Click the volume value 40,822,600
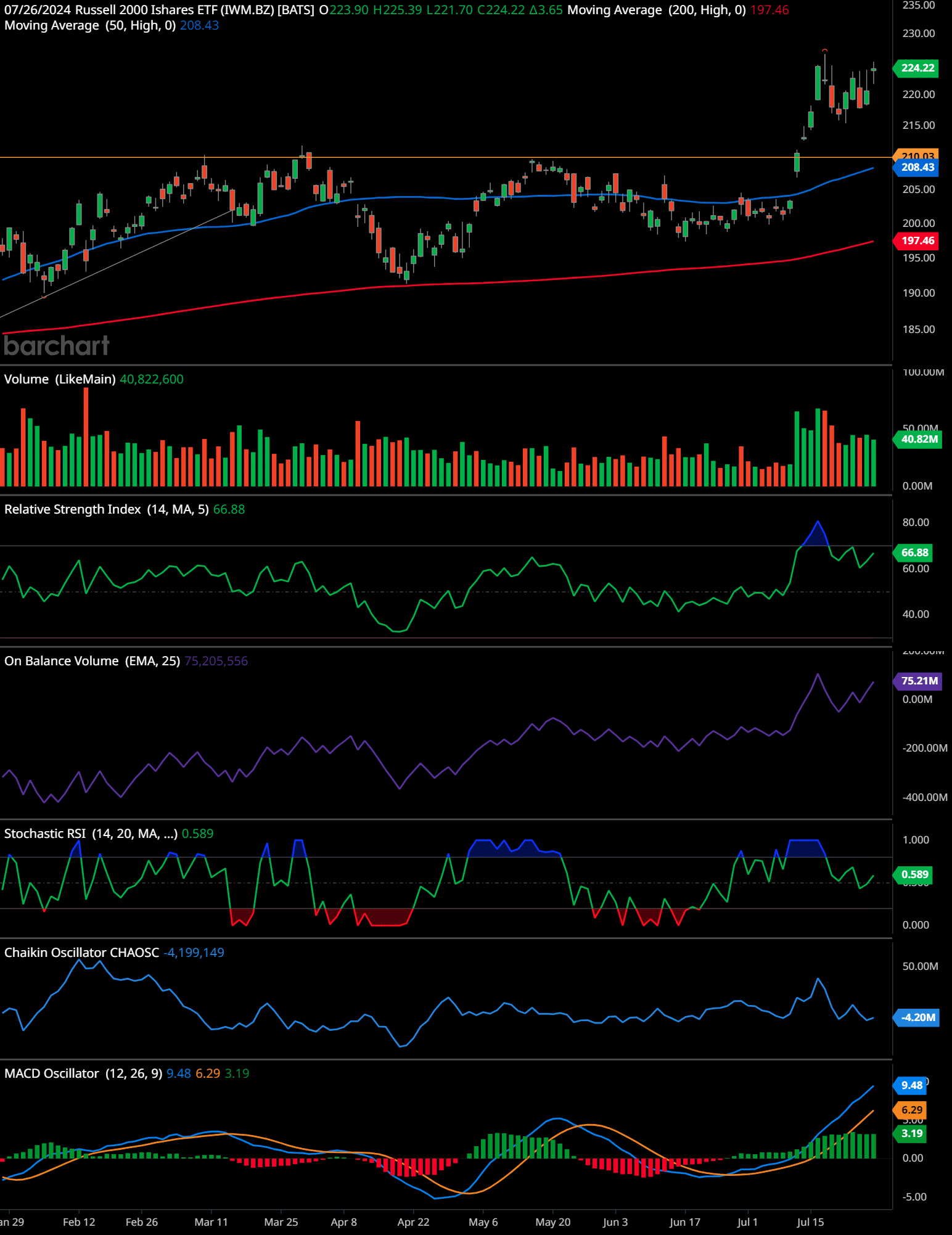The image size is (952, 1235). 152,379
